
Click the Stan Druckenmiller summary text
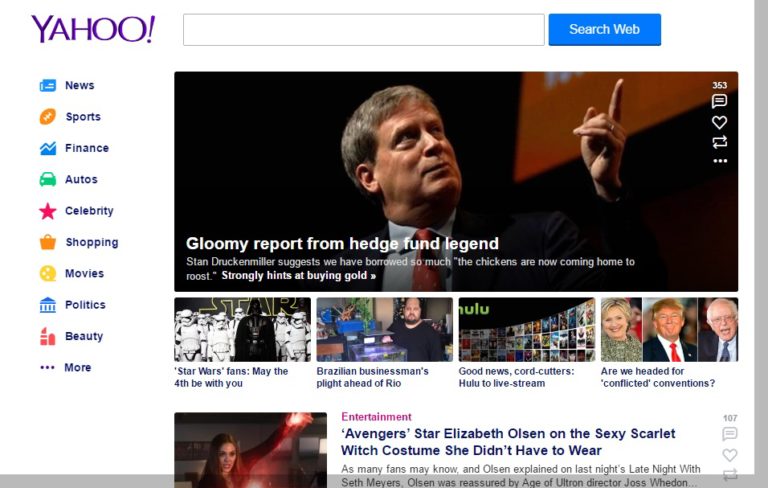tap(410, 268)
